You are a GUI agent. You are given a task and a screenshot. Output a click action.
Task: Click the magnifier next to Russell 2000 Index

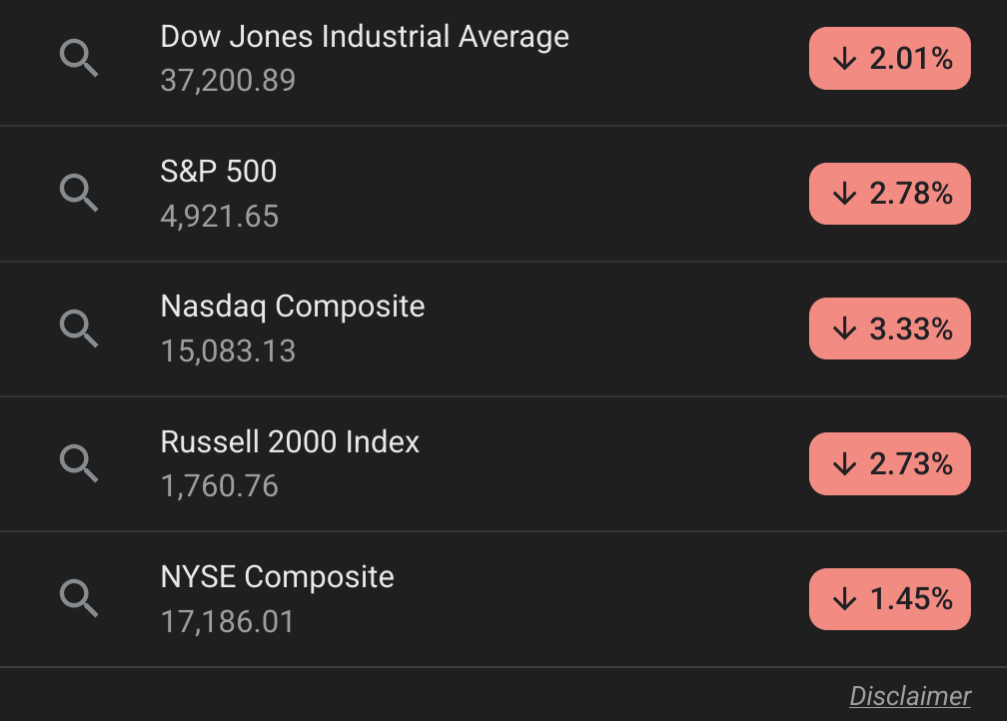point(79,463)
